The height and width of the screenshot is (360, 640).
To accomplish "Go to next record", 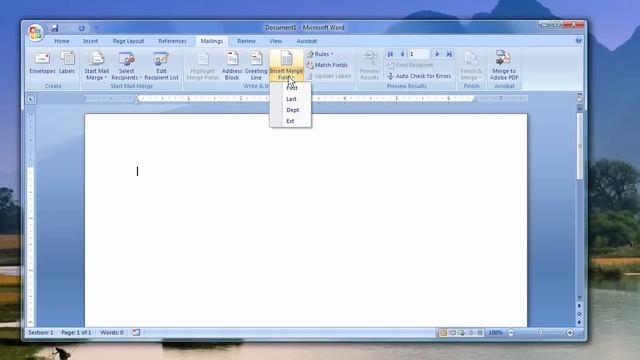I will (x=437, y=54).
